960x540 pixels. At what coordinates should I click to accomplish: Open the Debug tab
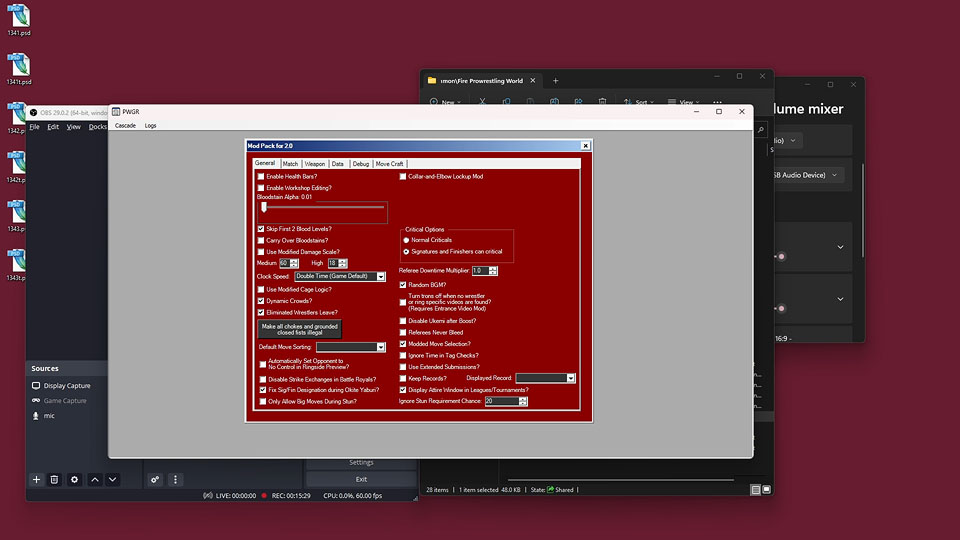point(361,163)
